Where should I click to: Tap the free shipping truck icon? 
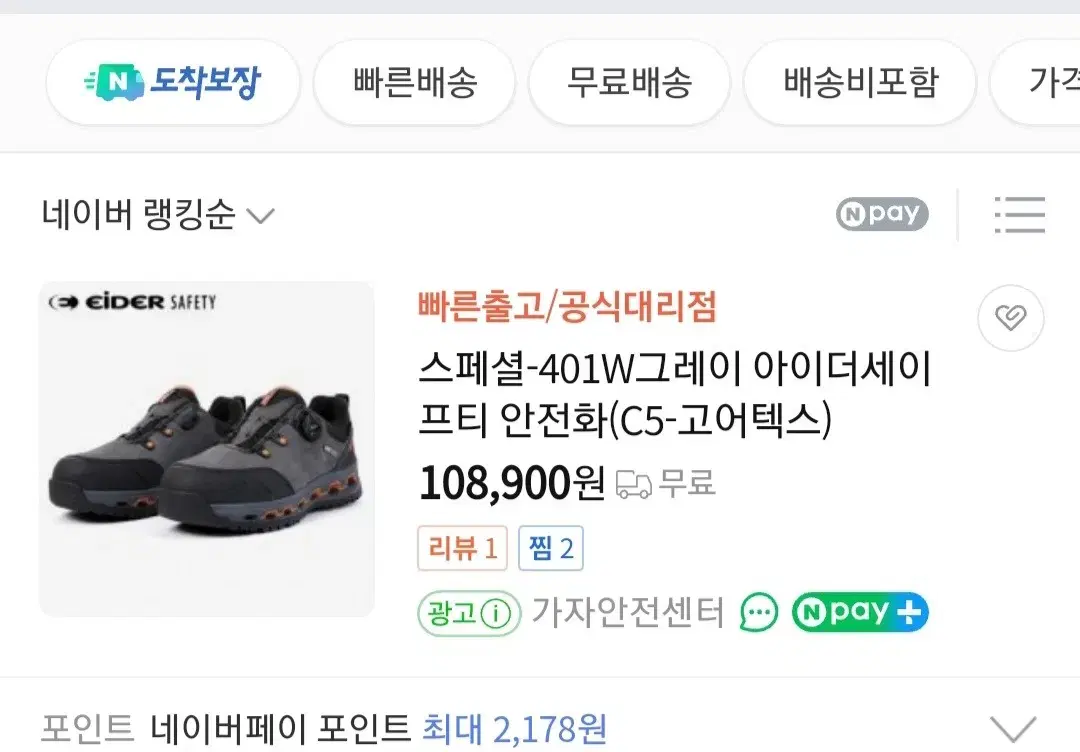coord(634,483)
